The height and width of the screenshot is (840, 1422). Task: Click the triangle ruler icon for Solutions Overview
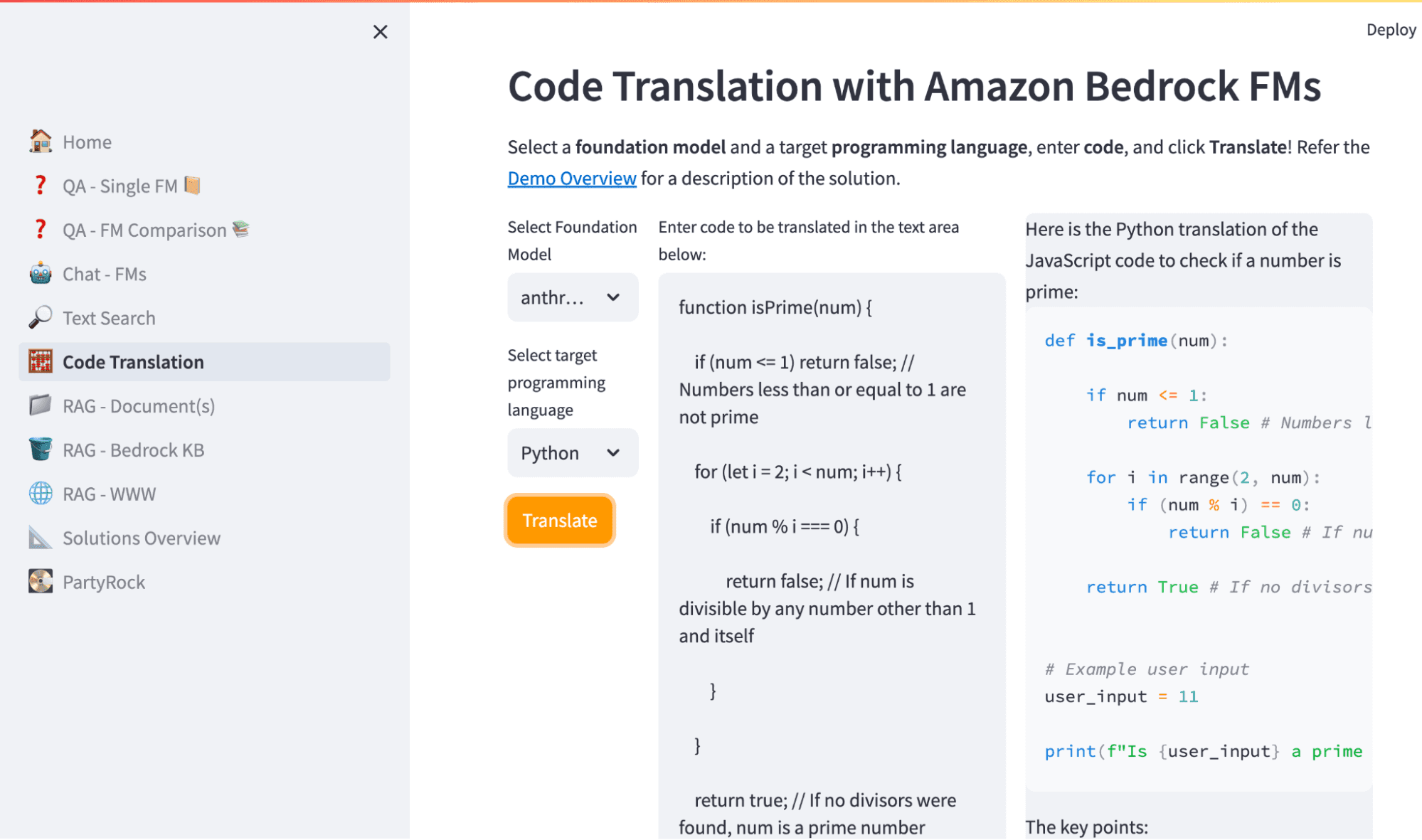pyautogui.click(x=41, y=538)
